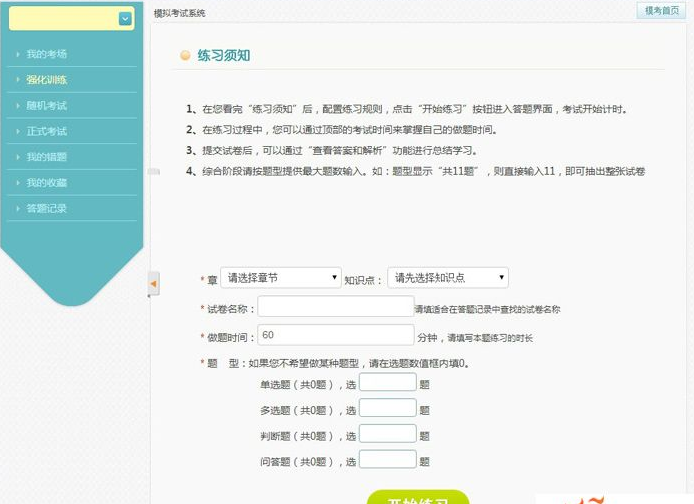Open the yellow dropdown at sidebar top

pos(72,18)
